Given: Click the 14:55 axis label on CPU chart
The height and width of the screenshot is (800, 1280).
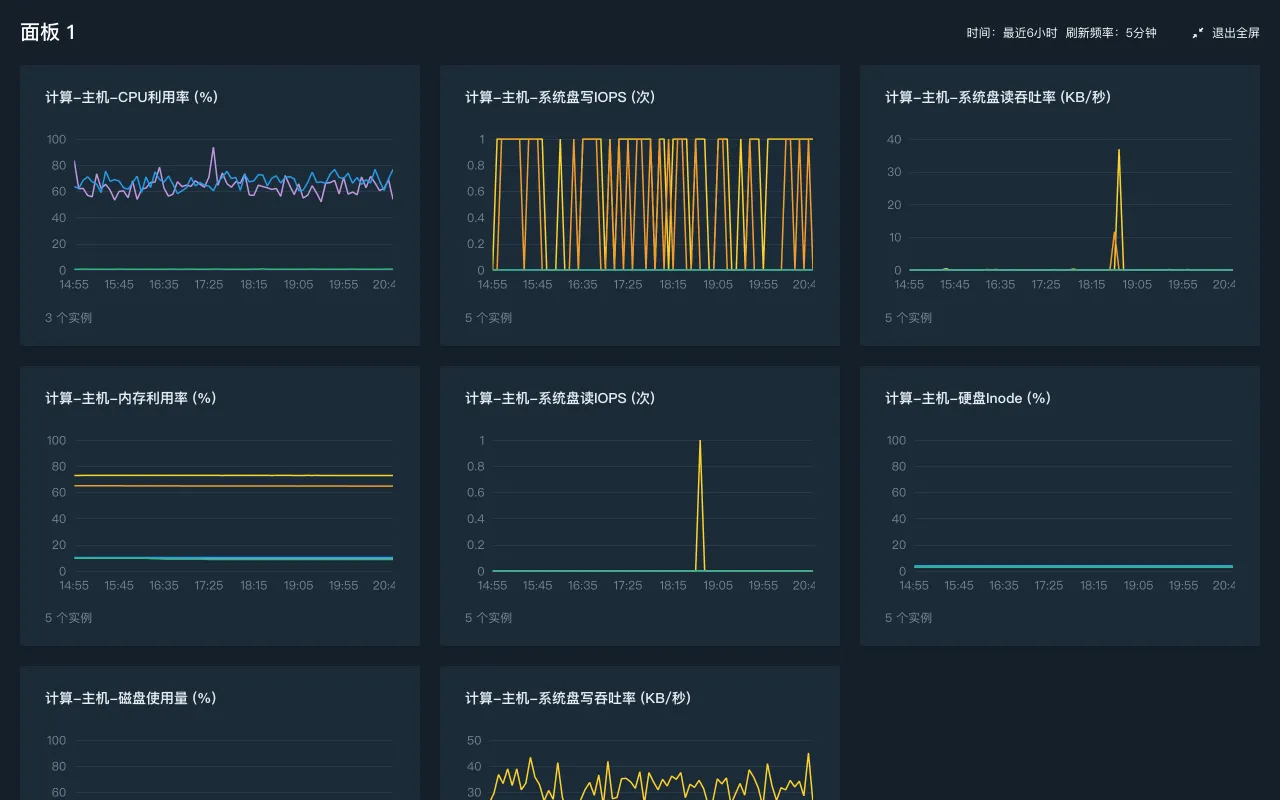Looking at the screenshot, I should coord(74,284).
